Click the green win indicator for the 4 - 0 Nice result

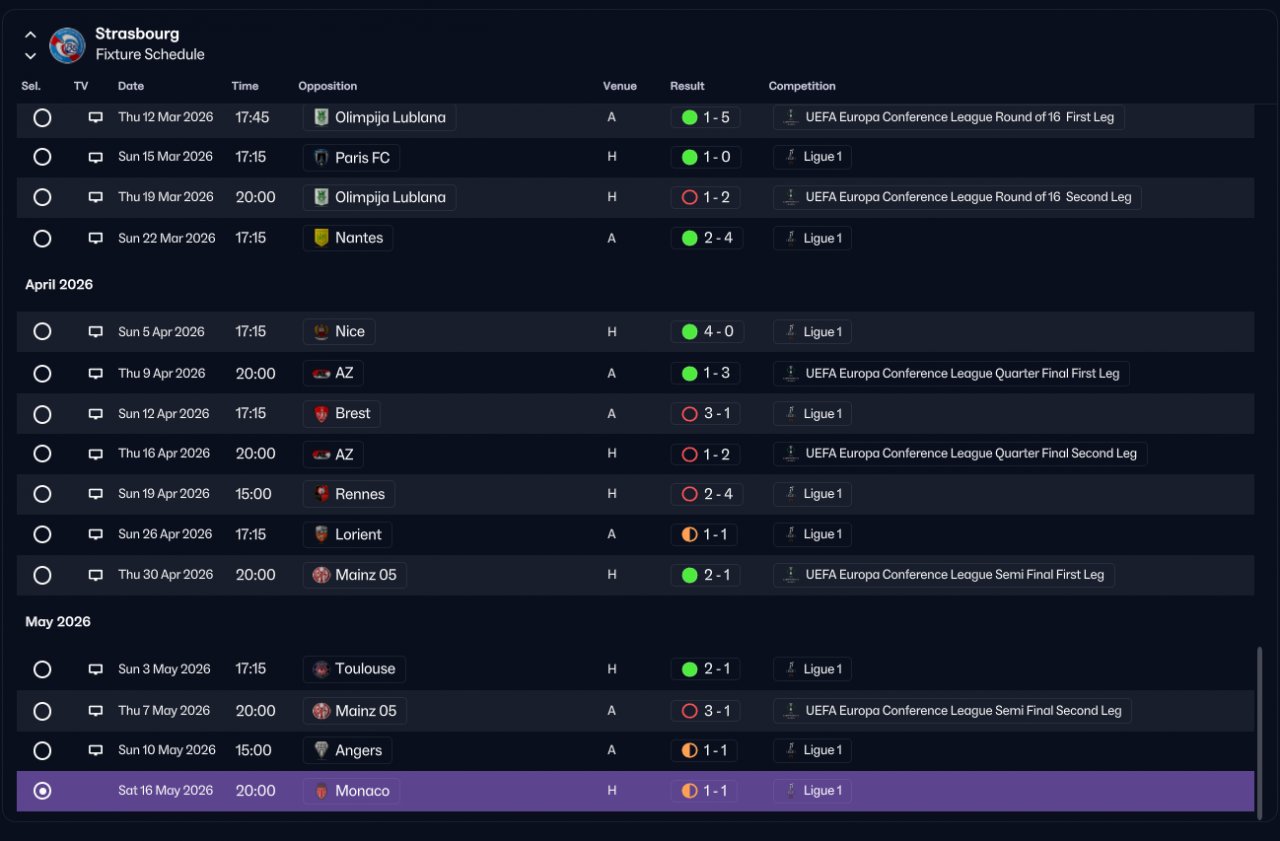(689, 332)
